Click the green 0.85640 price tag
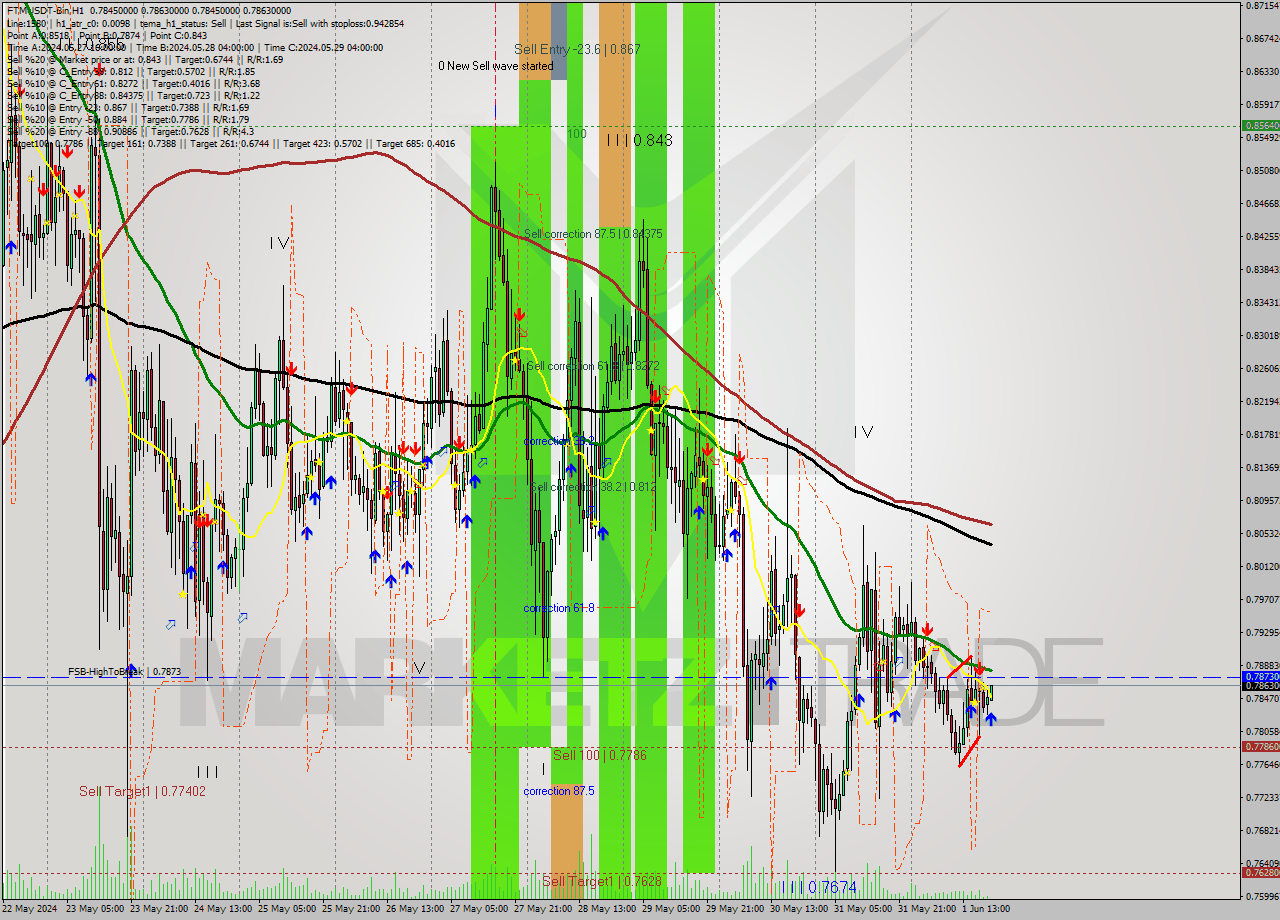Viewport: 1280px width, 920px height. pyautogui.click(x=1261, y=126)
